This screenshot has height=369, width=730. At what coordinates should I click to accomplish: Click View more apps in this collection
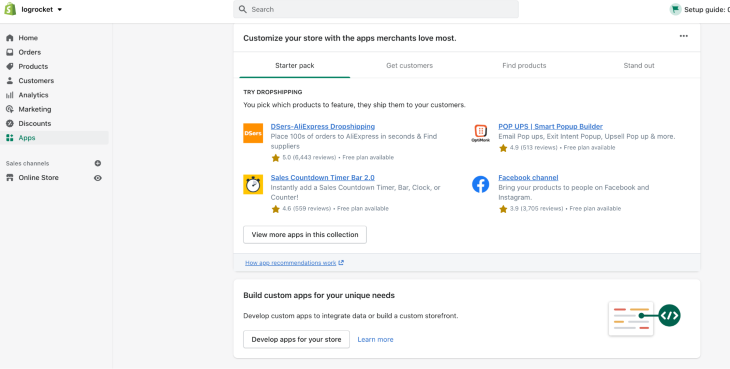click(x=305, y=235)
